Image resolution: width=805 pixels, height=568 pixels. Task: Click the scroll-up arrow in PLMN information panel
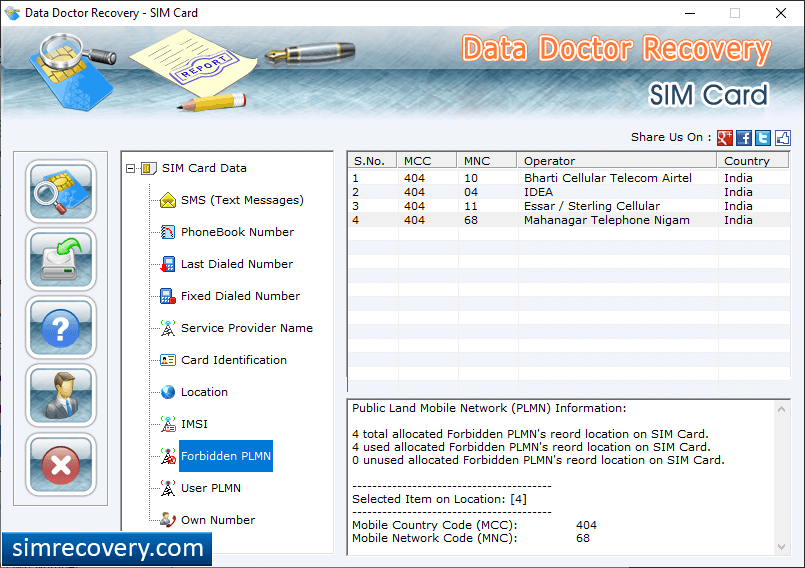781,409
